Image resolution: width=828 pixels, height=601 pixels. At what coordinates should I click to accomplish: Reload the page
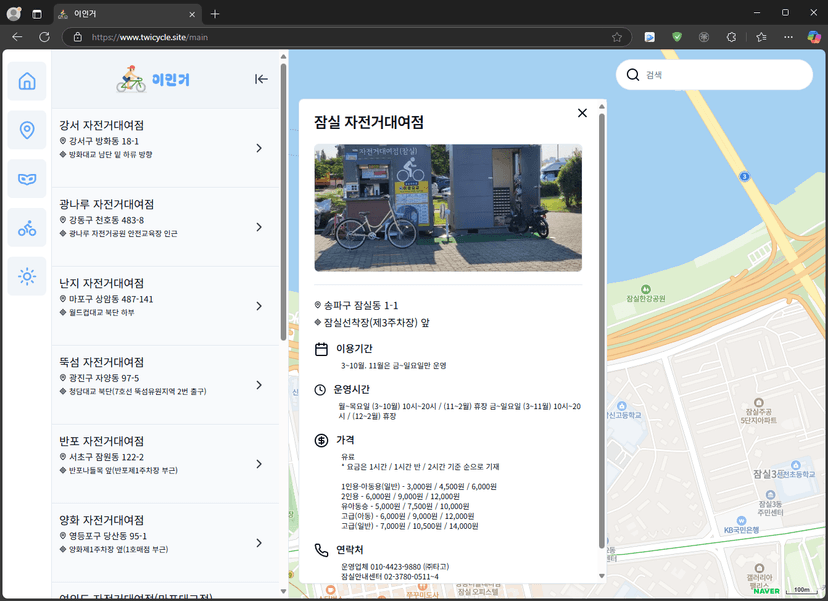(x=44, y=37)
